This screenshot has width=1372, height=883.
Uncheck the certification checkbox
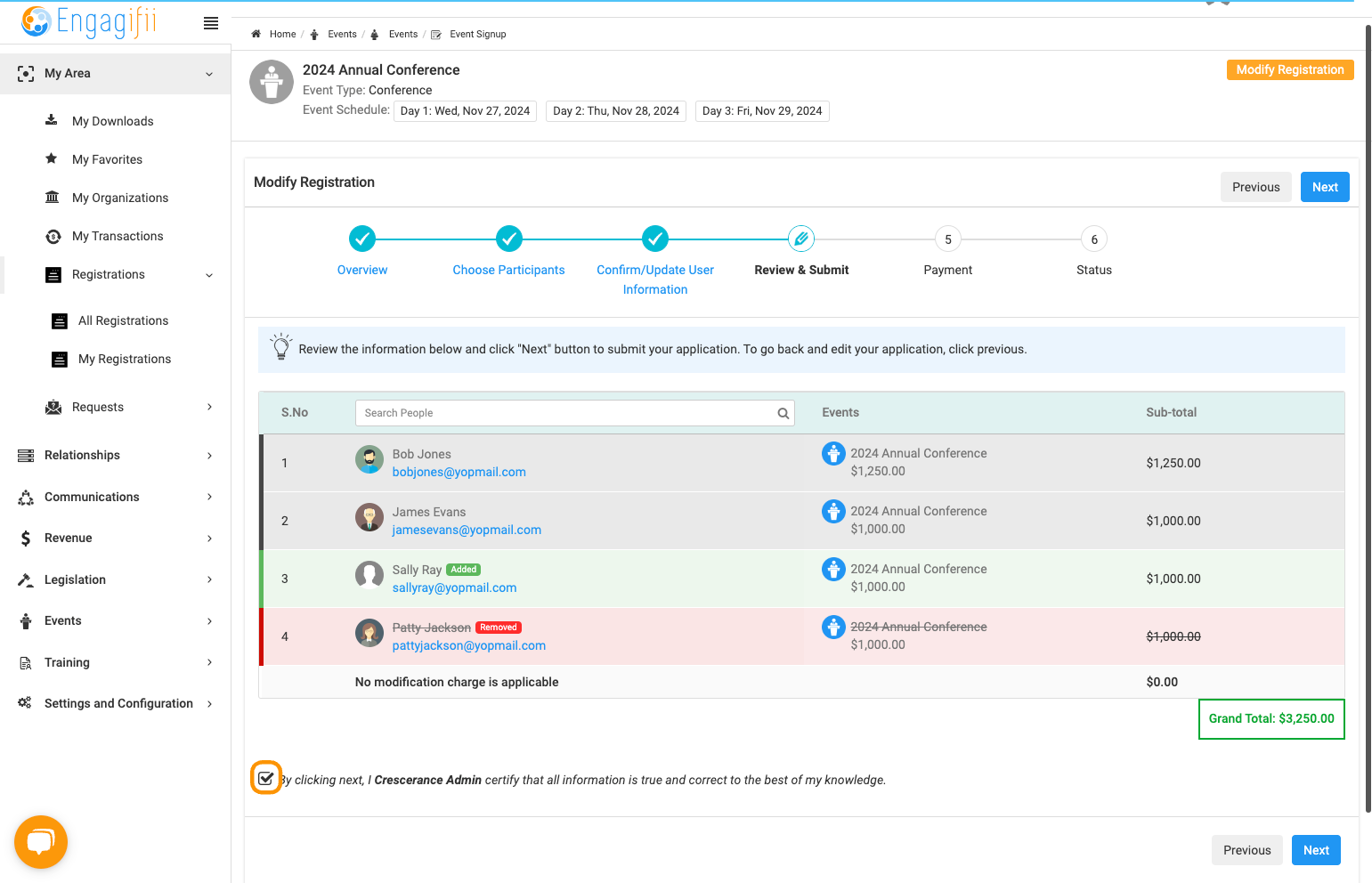click(x=265, y=778)
